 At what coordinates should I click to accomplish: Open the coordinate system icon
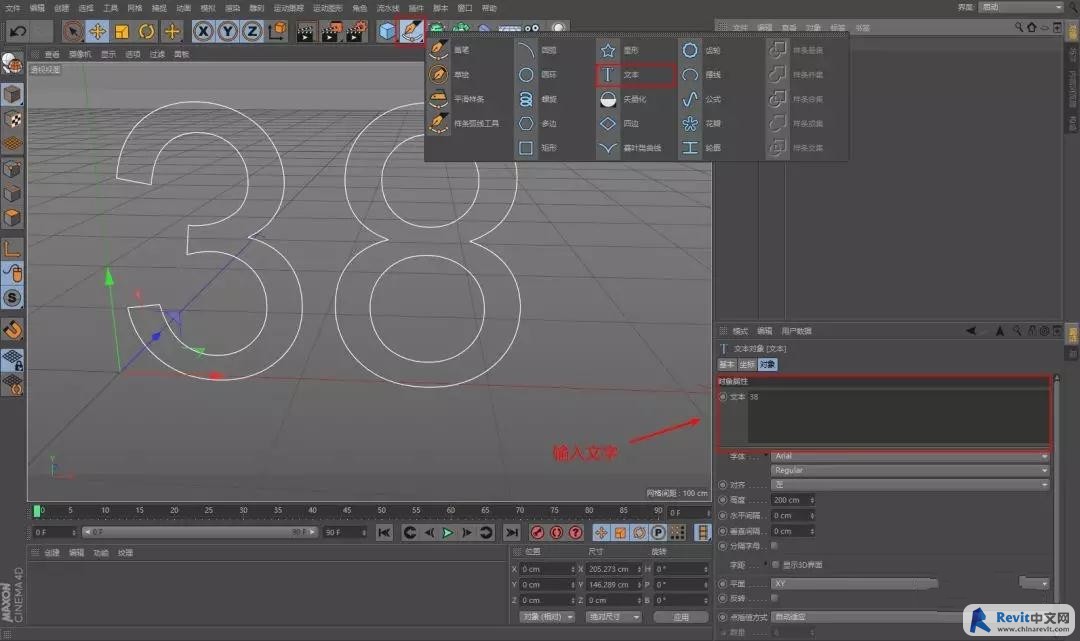click(x=277, y=31)
